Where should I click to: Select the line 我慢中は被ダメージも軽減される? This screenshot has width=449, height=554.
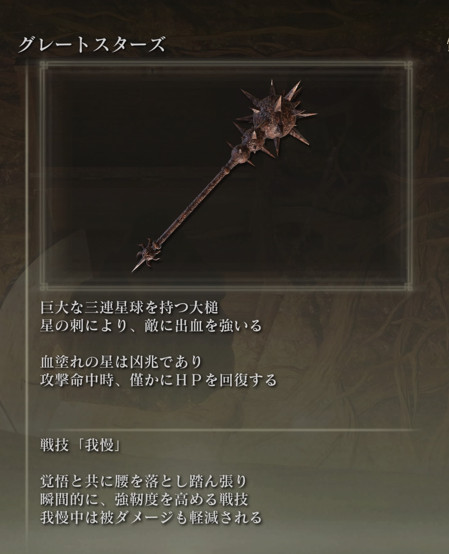coord(151,518)
